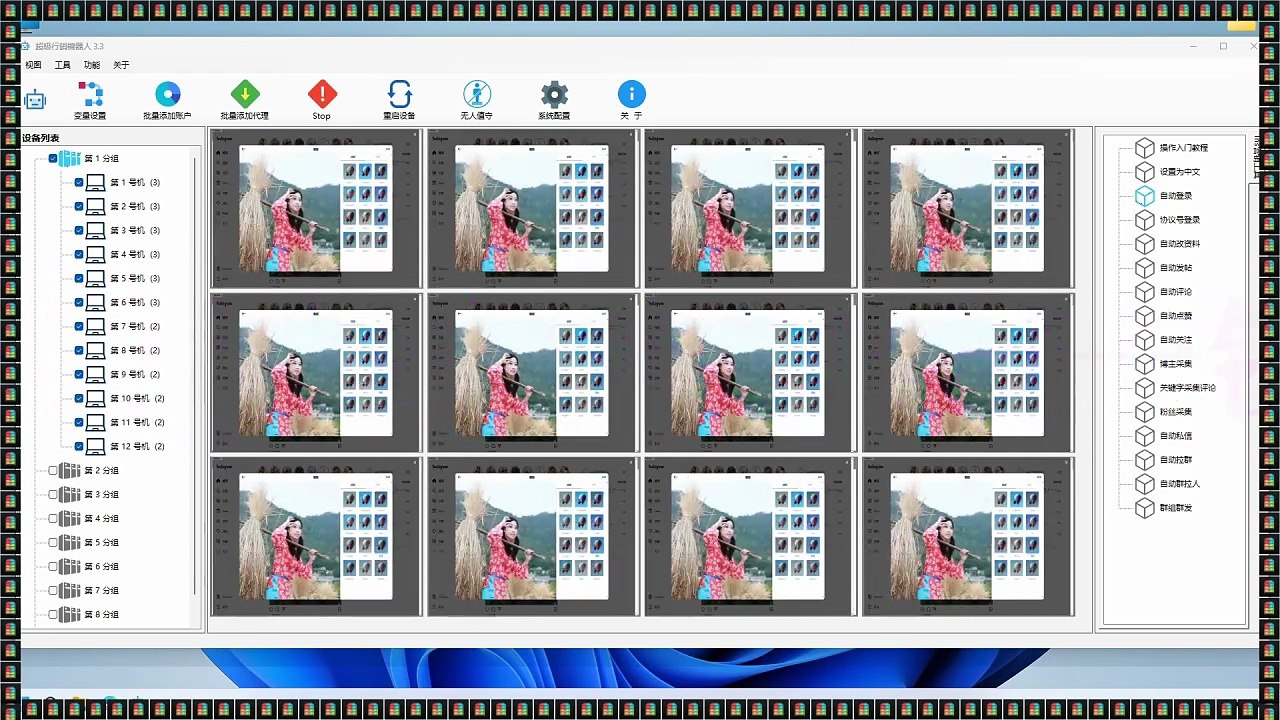Click the 重启设备 restart icon
This screenshot has height=720, width=1280.
pyautogui.click(x=399, y=95)
